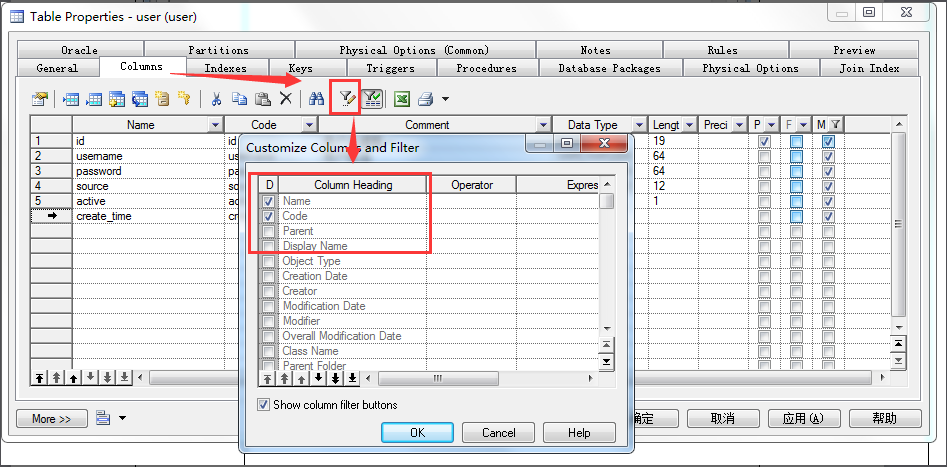The height and width of the screenshot is (467, 947).
Task: Uncheck the Code column heading checkbox
Action: (x=269, y=216)
